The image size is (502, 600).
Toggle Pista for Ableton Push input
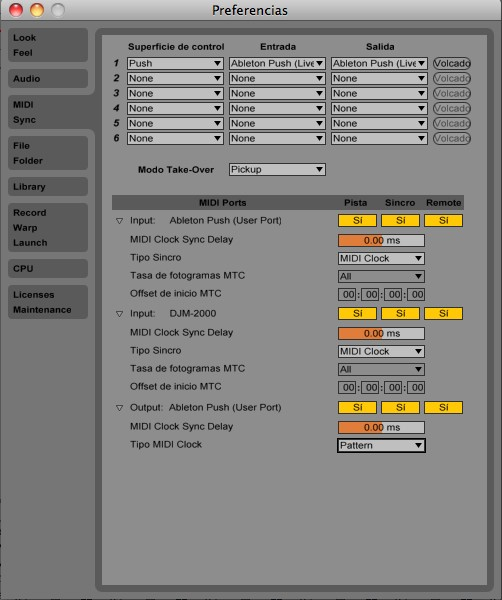click(357, 220)
